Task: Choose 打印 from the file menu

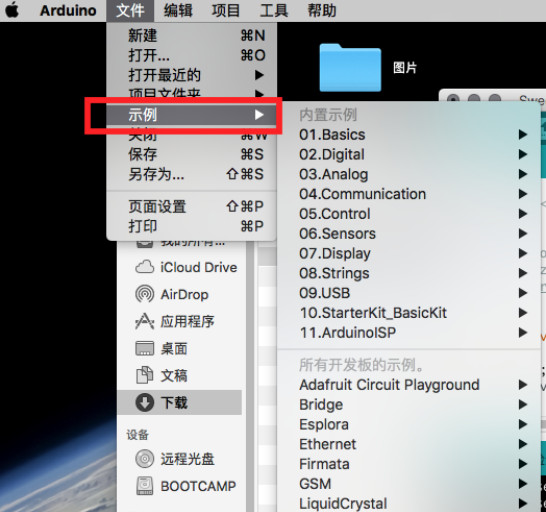Action: (x=192, y=226)
